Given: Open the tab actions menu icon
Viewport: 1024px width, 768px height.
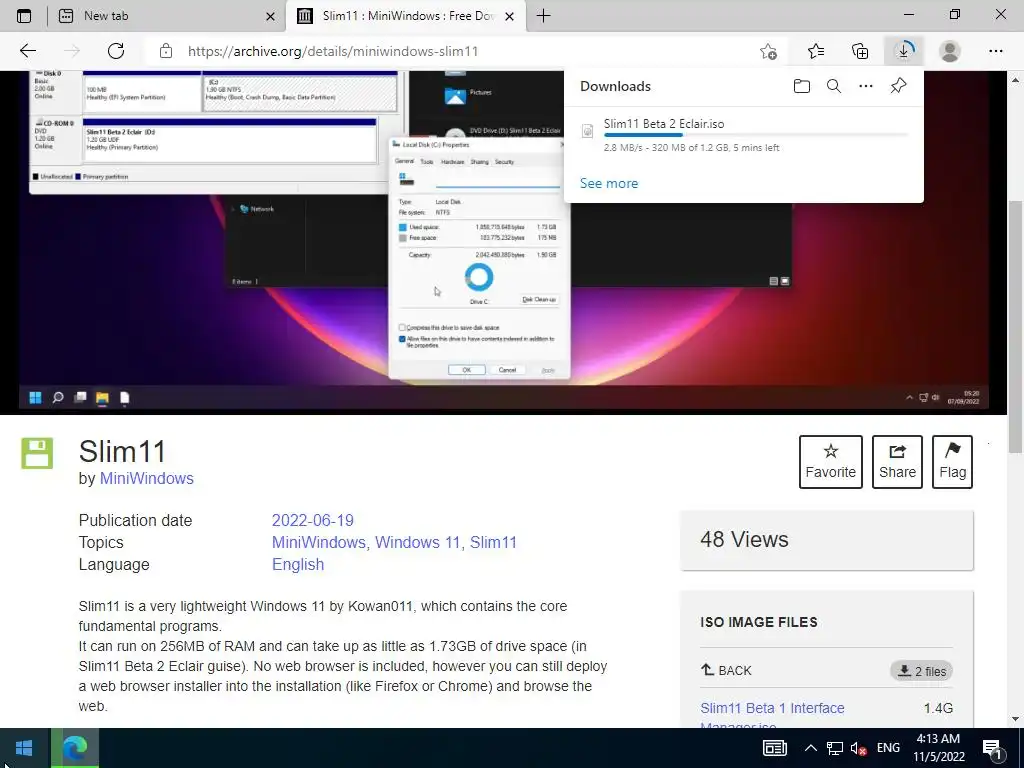Looking at the screenshot, I should pyautogui.click(x=24, y=16).
